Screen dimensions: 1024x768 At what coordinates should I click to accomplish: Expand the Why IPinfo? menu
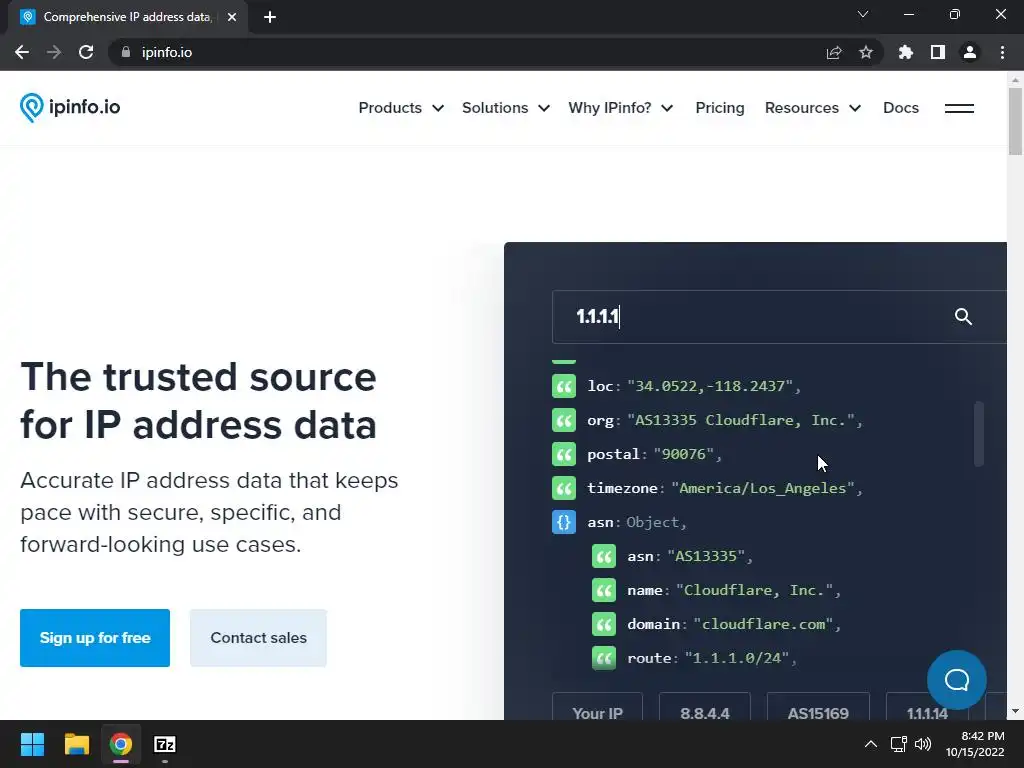pos(620,108)
